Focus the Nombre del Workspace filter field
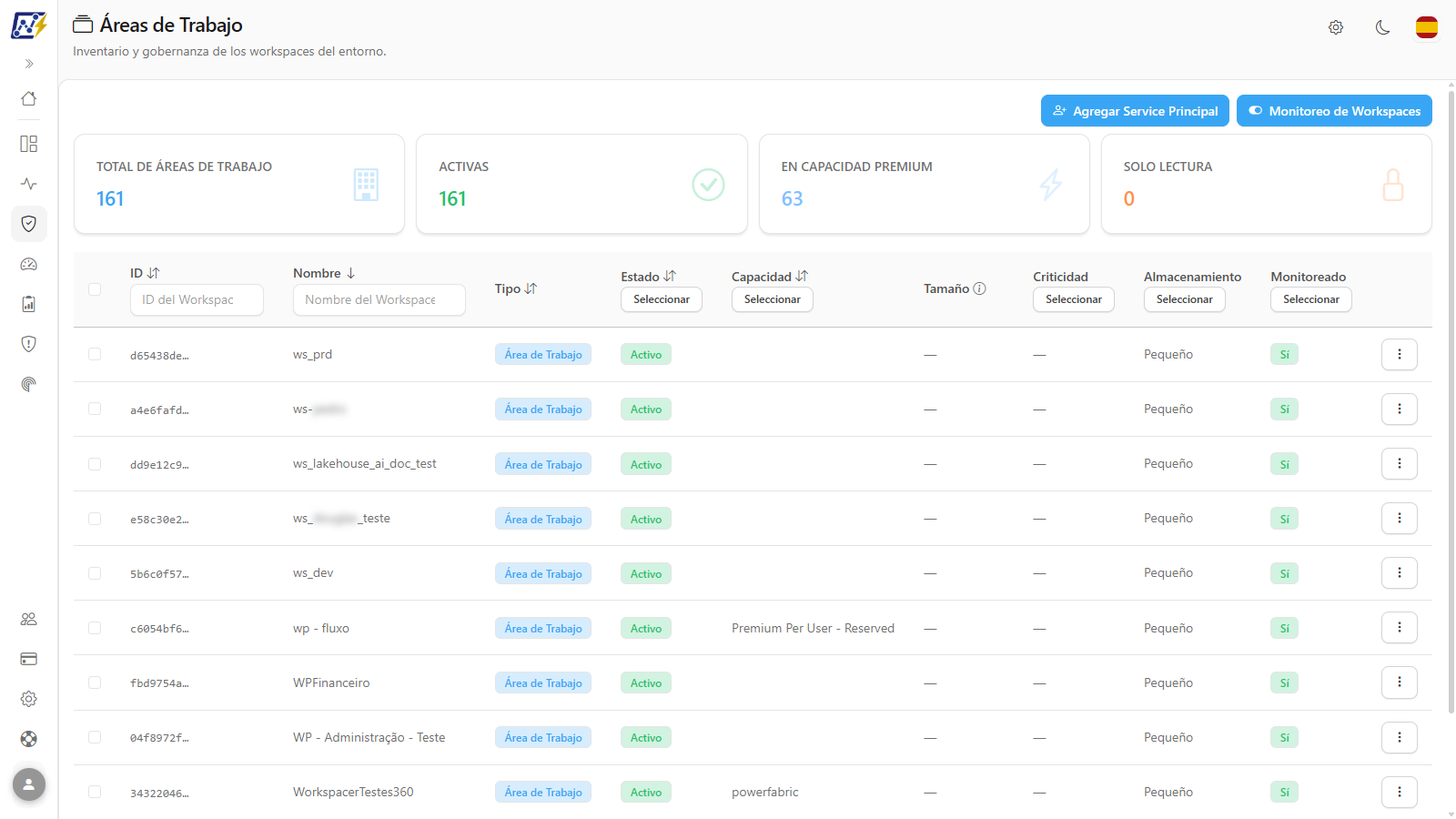Image resolution: width=1456 pixels, height=819 pixels. tap(379, 299)
